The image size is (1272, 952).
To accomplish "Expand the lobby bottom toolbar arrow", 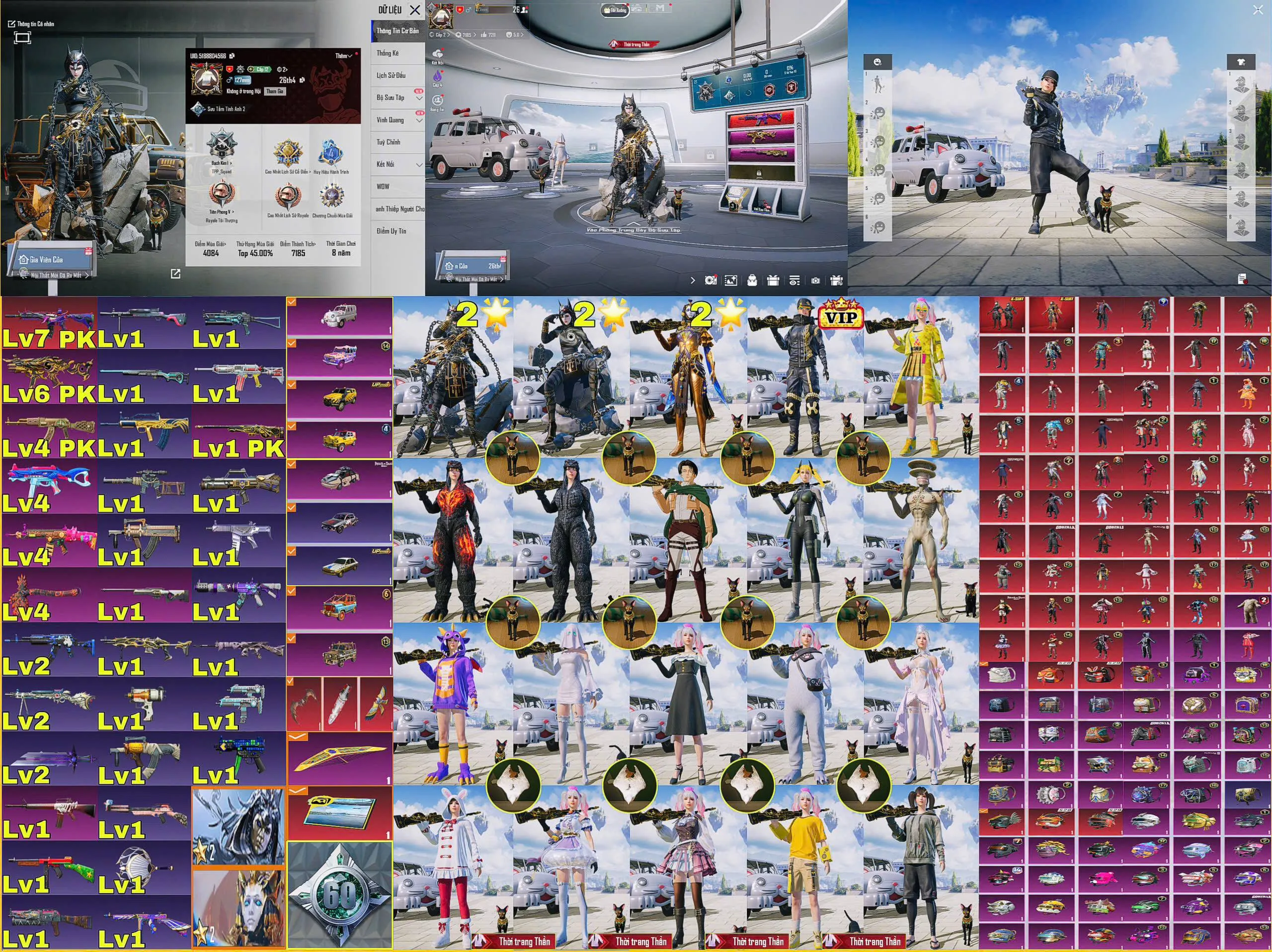I will point(692,281).
